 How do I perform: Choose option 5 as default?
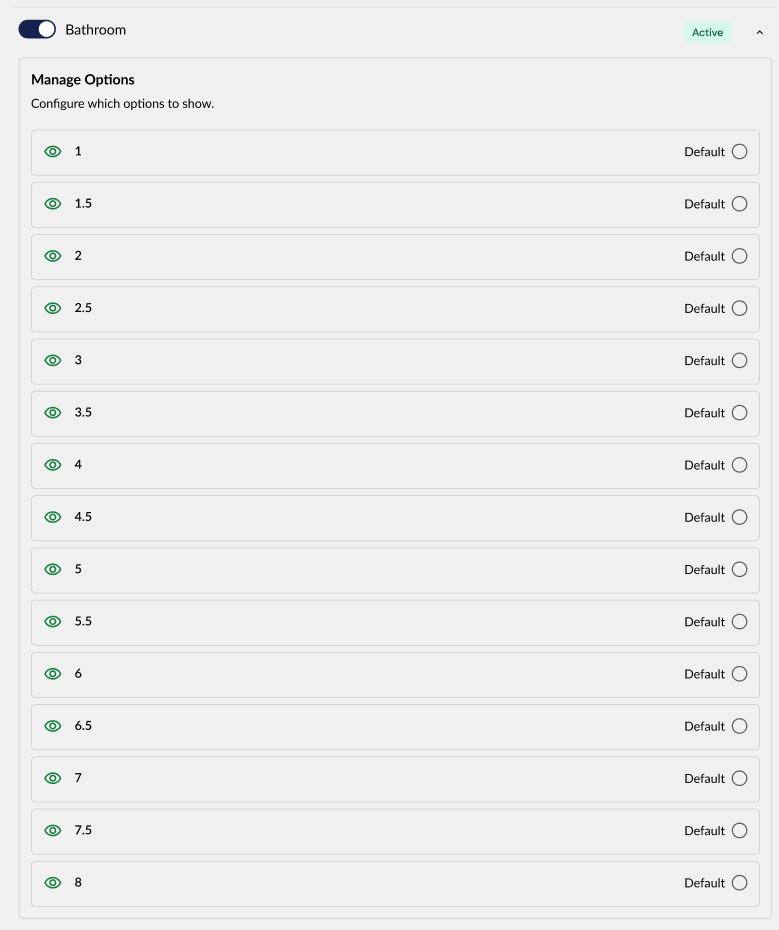point(739,570)
